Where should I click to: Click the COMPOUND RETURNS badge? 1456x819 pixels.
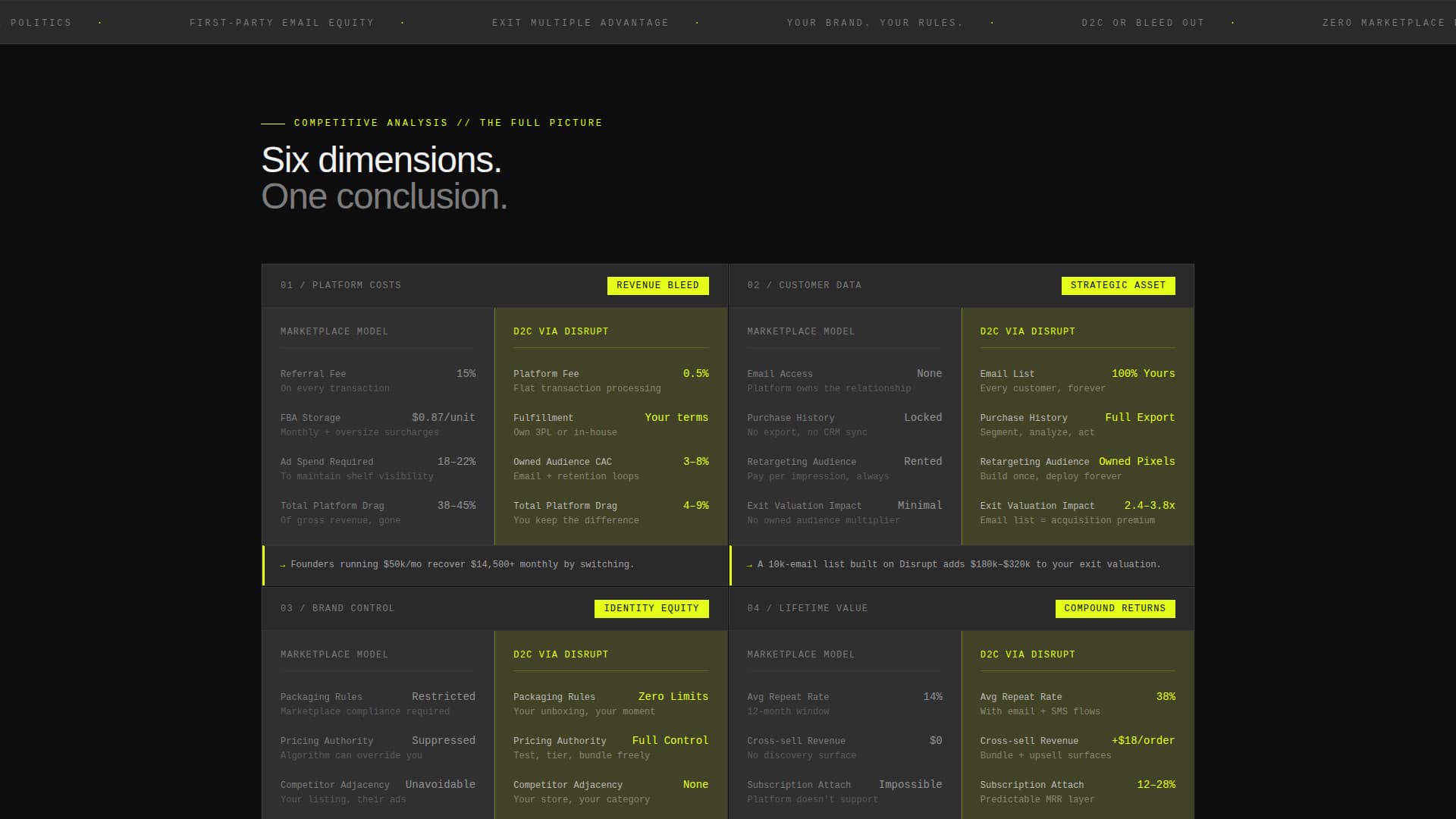point(1115,608)
